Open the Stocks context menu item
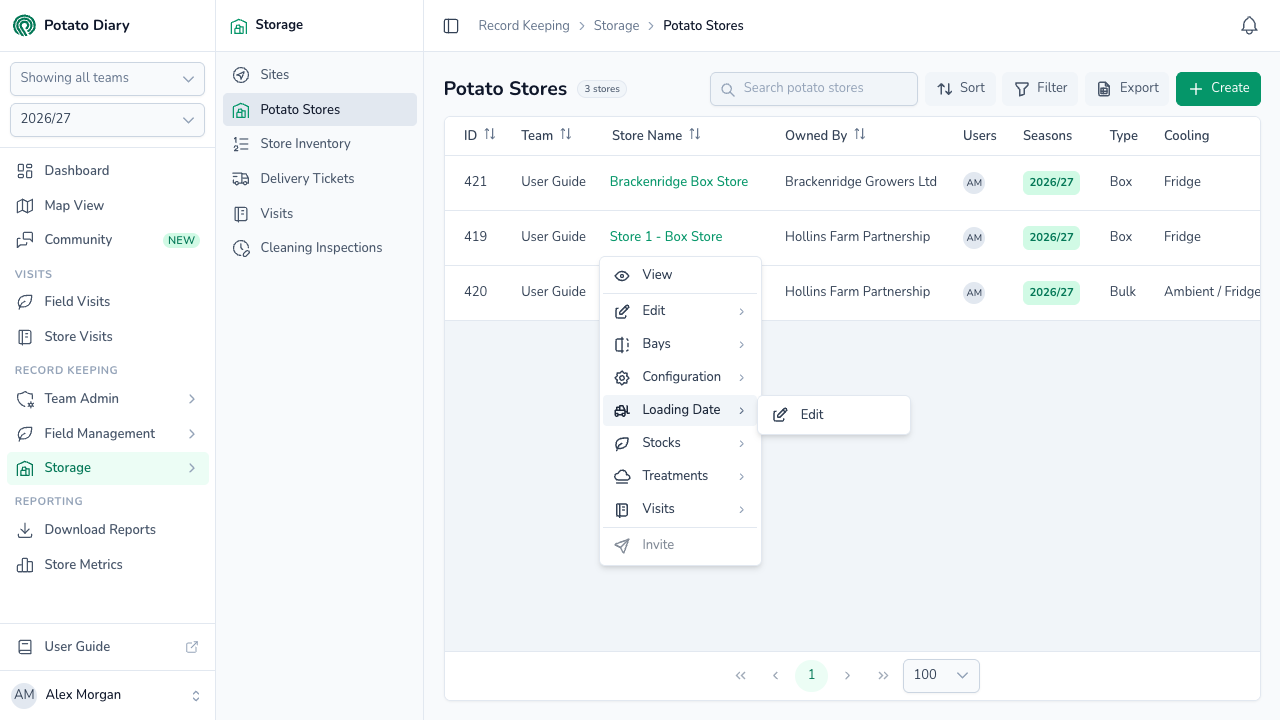This screenshot has width=1280, height=720. coord(680,443)
